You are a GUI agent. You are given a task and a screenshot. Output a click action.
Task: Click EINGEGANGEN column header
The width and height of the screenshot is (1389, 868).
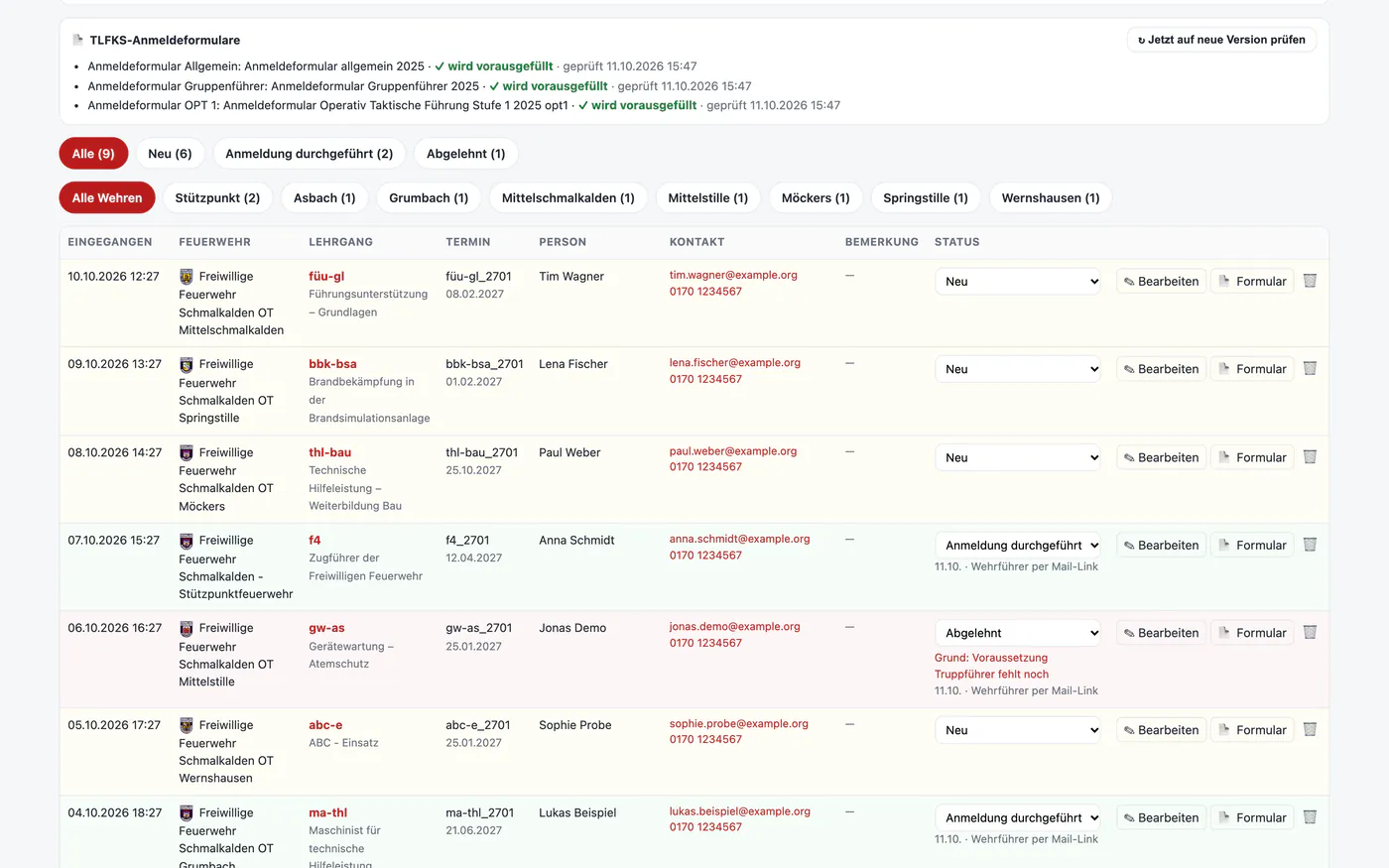110,242
